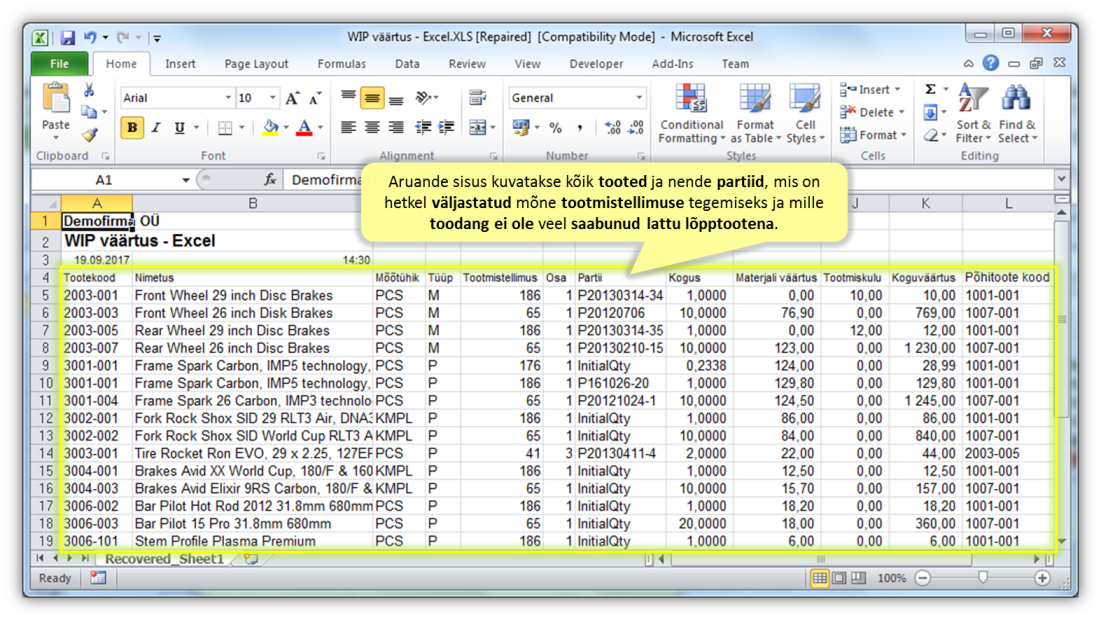
Task: Click the Cut scissors icon
Action: click(89, 91)
